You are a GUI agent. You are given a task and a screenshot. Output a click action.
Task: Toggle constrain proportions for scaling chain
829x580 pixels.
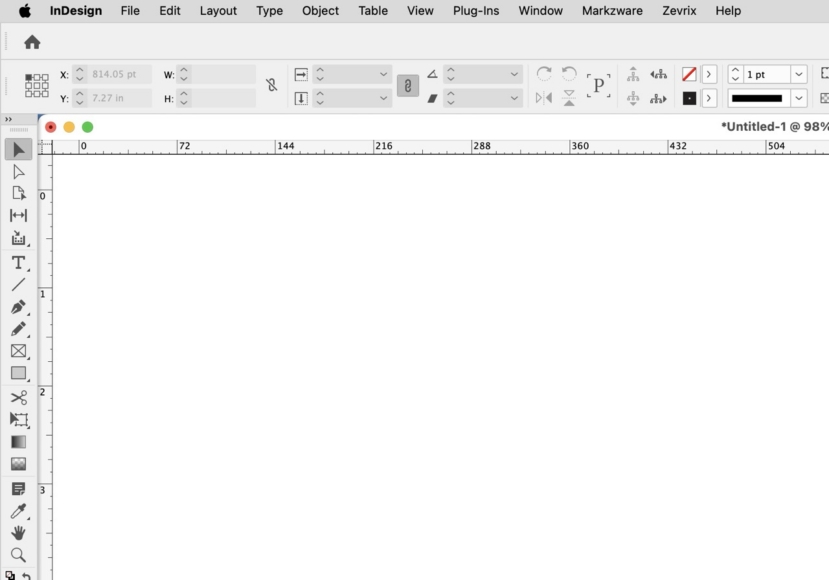[408, 86]
